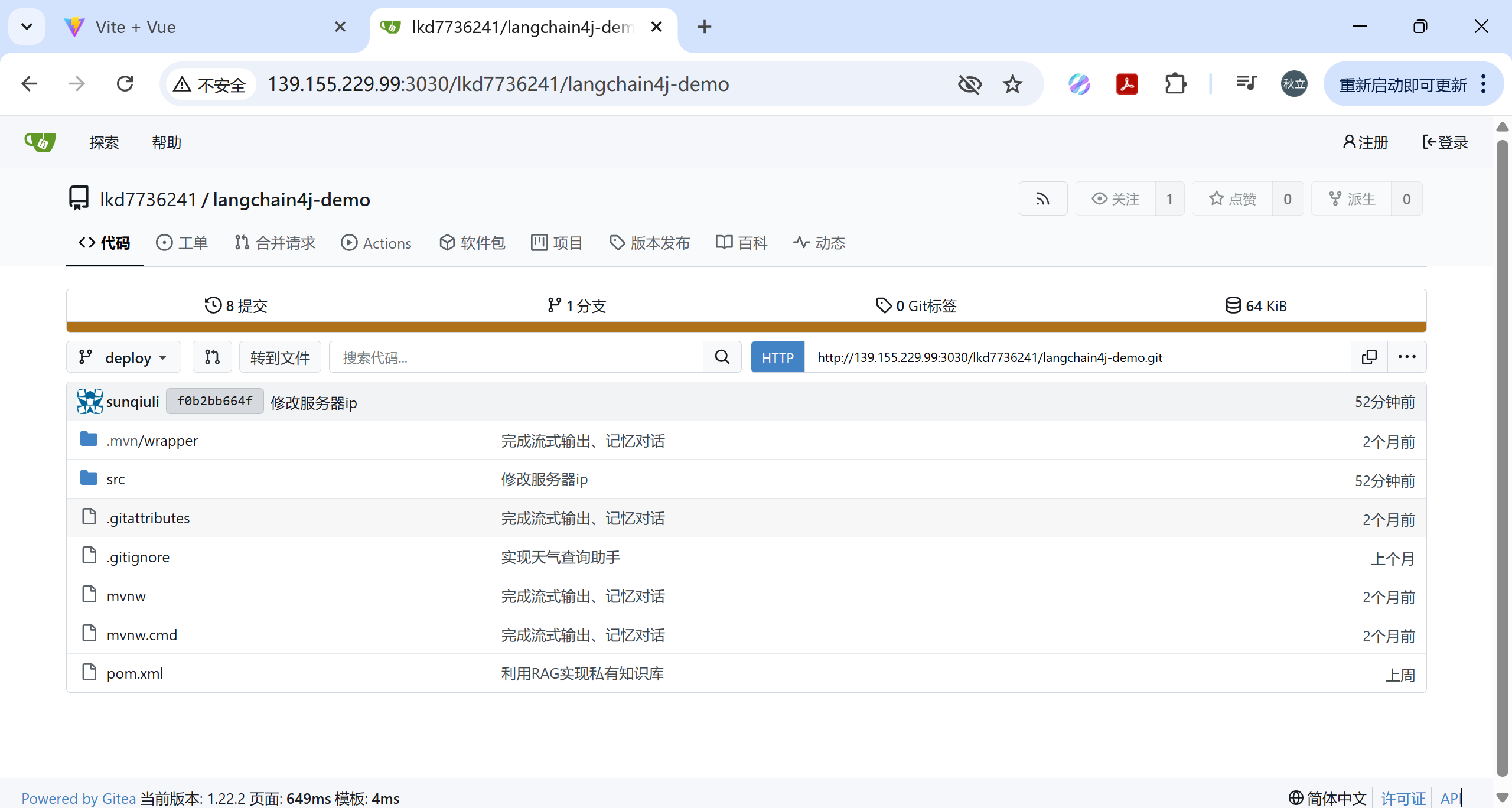Open the browser extensions puzzle icon
The width and height of the screenshot is (1512, 808).
click(x=1175, y=84)
